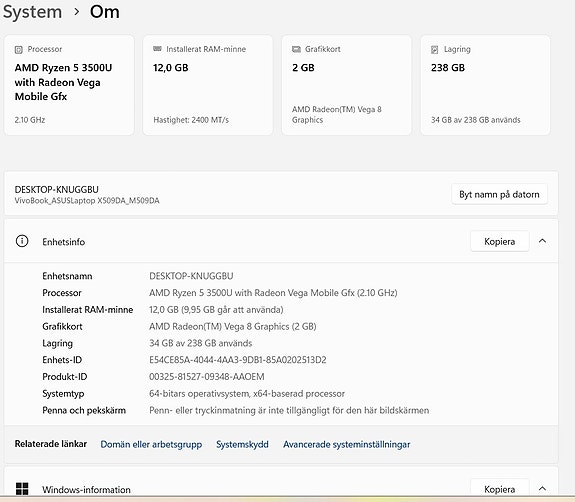Image resolution: width=575 pixels, height=502 pixels.
Task: Click the breadcrumb arrow between System and Om
Action: tap(76, 12)
